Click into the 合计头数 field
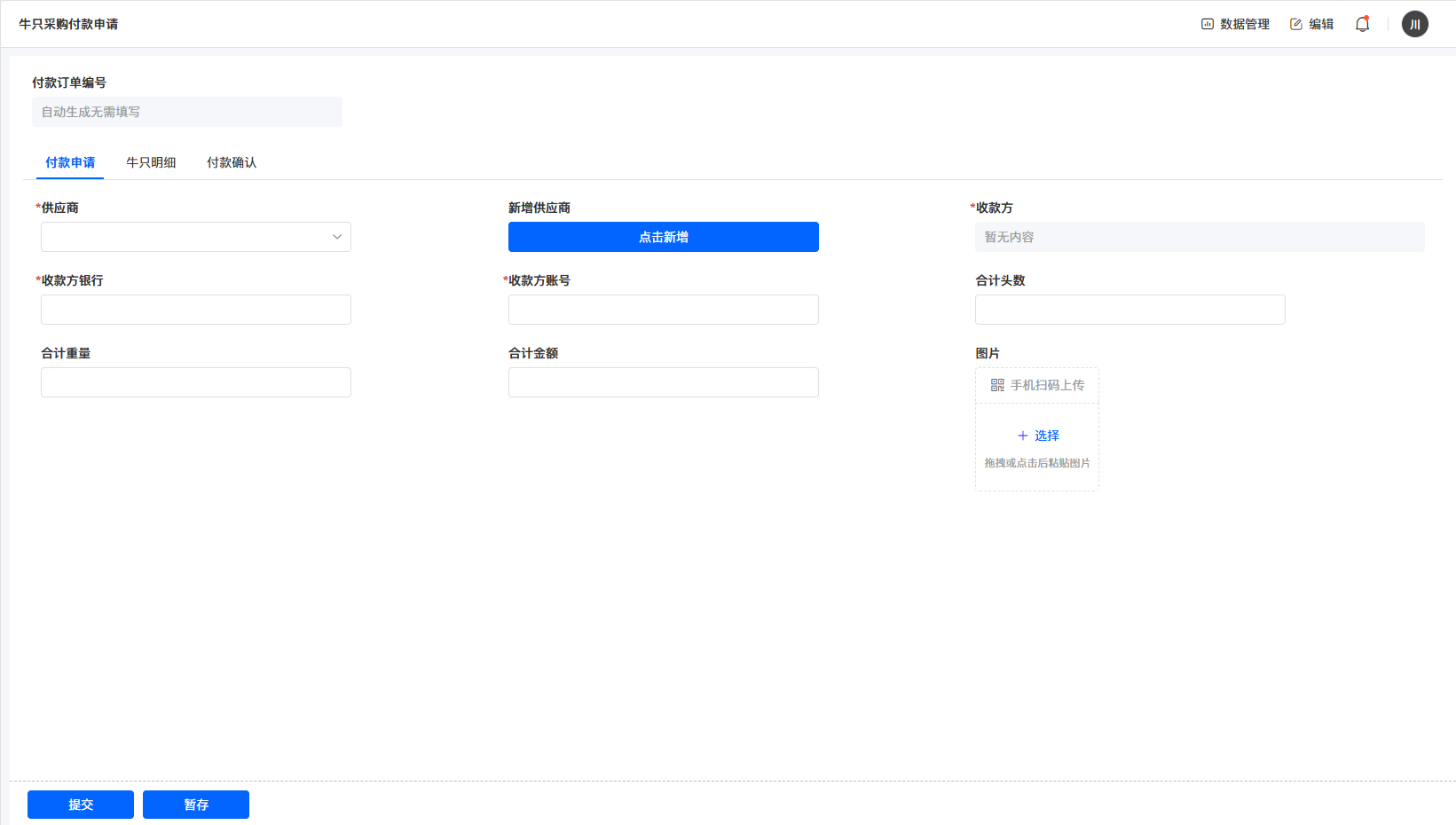This screenshot has height=825, width=1456. pos(1129,310)
